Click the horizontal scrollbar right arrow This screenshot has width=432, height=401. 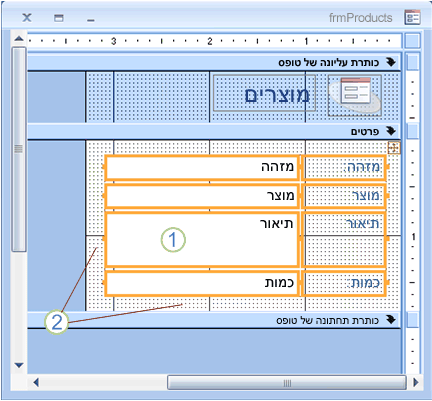coord(415,382)
